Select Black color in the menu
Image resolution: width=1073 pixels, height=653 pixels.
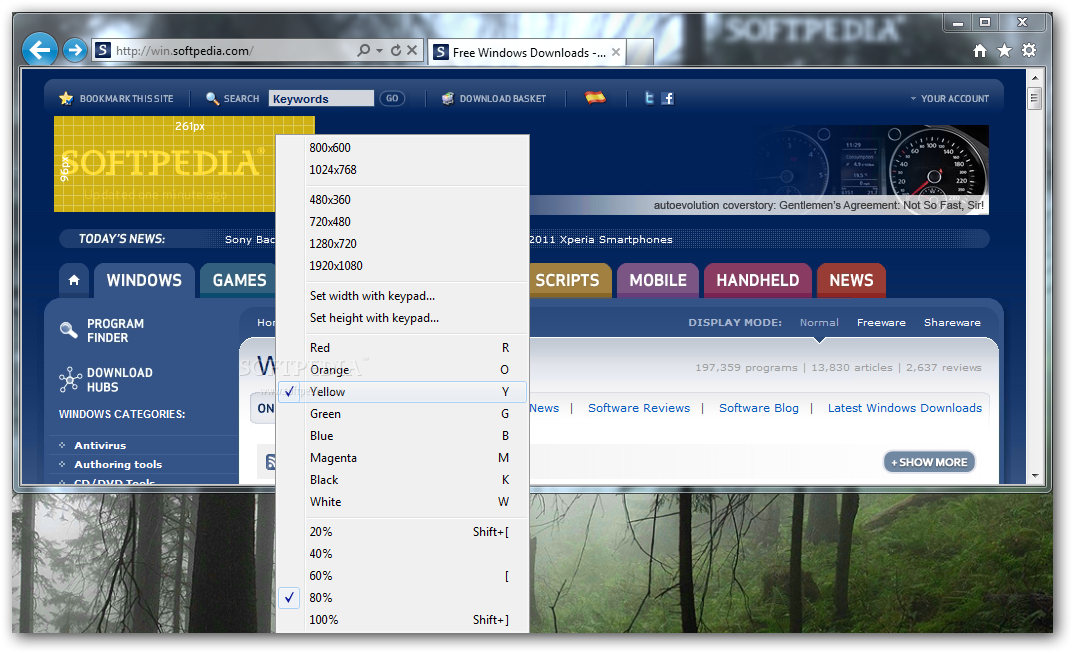pyautogui.click(x=402, y=480)
